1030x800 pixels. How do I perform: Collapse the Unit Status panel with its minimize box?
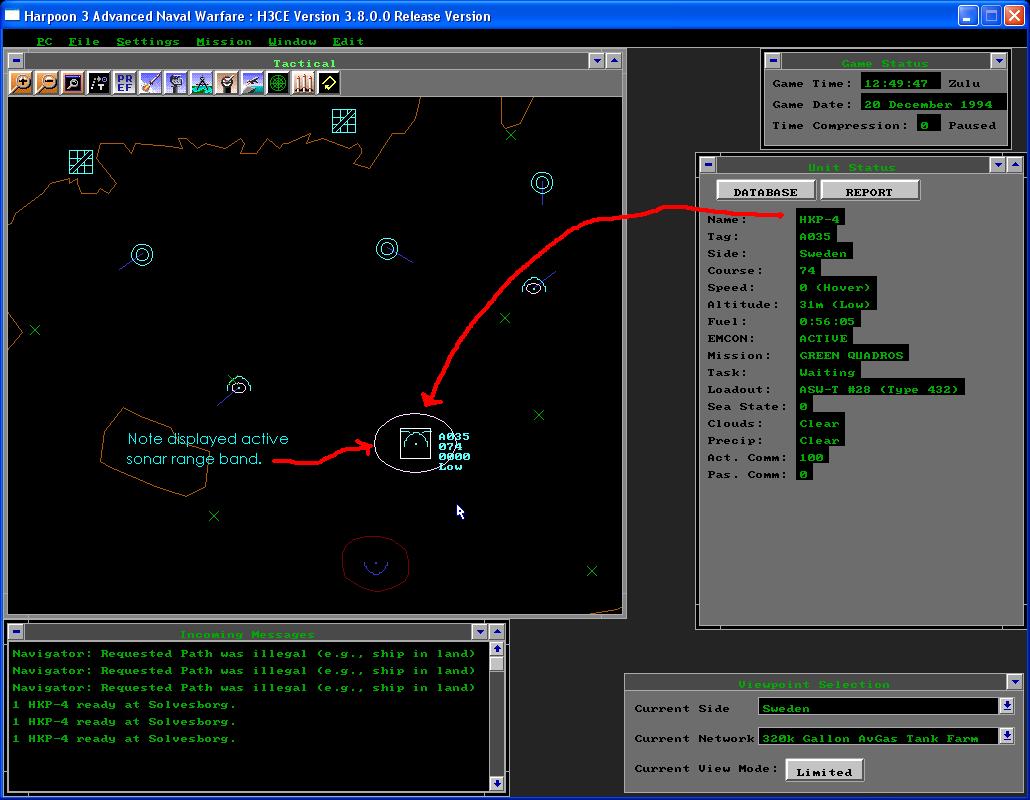click(709, 164)
